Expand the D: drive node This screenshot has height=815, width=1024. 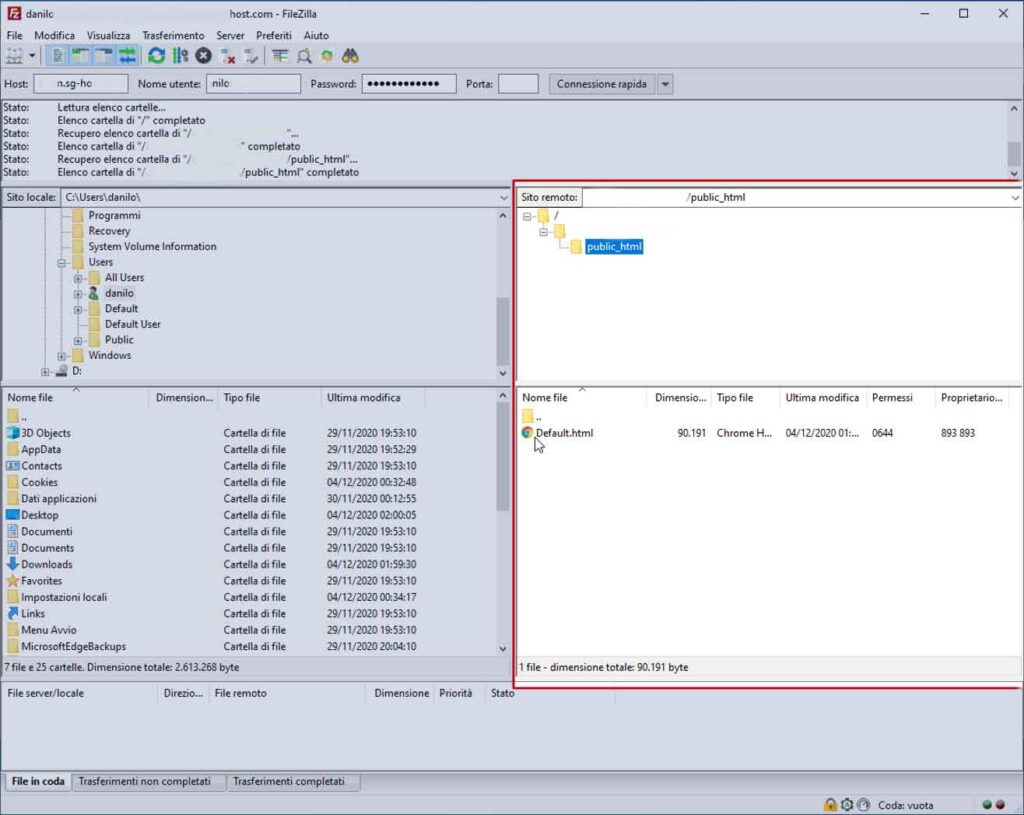pyautogui.click(x=45, y=372)
